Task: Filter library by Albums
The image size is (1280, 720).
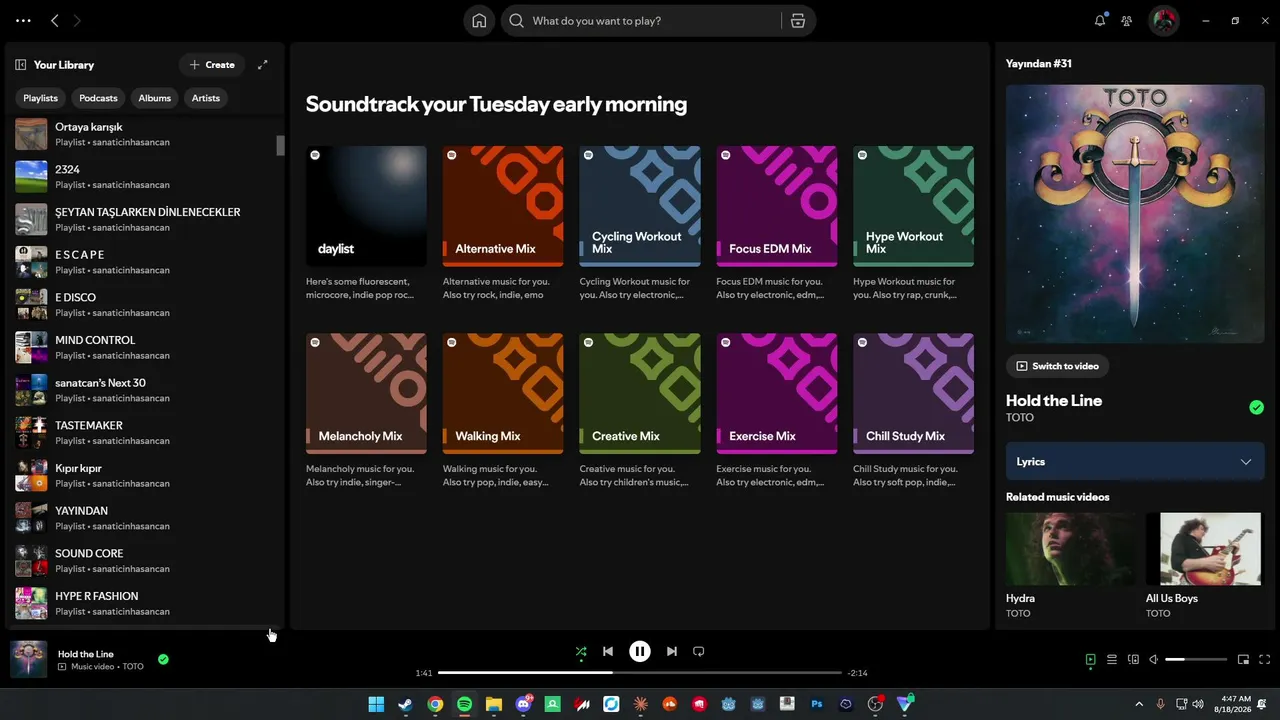Action: (154, 98)
